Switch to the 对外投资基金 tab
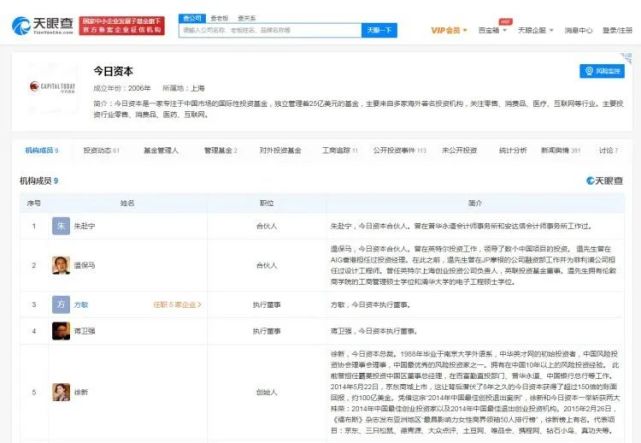The height and width of the screenshot is (443, 641). point(280,150)
